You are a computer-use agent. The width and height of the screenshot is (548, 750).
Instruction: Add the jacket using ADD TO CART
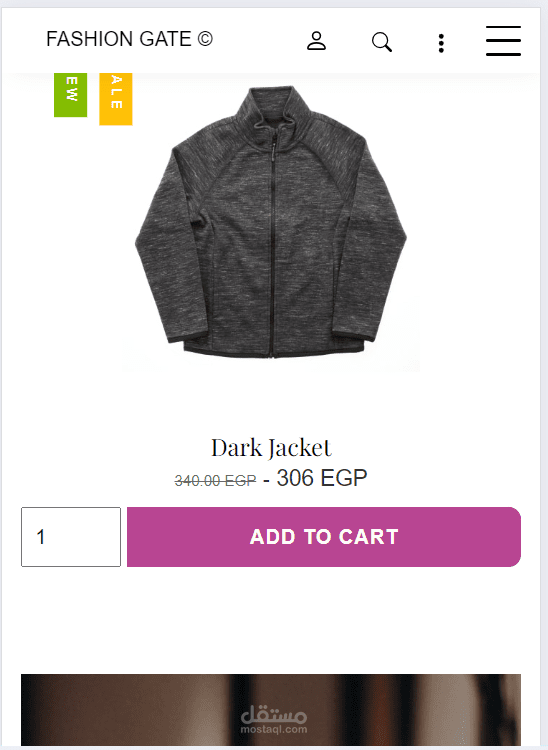click(x=324, y=537)
